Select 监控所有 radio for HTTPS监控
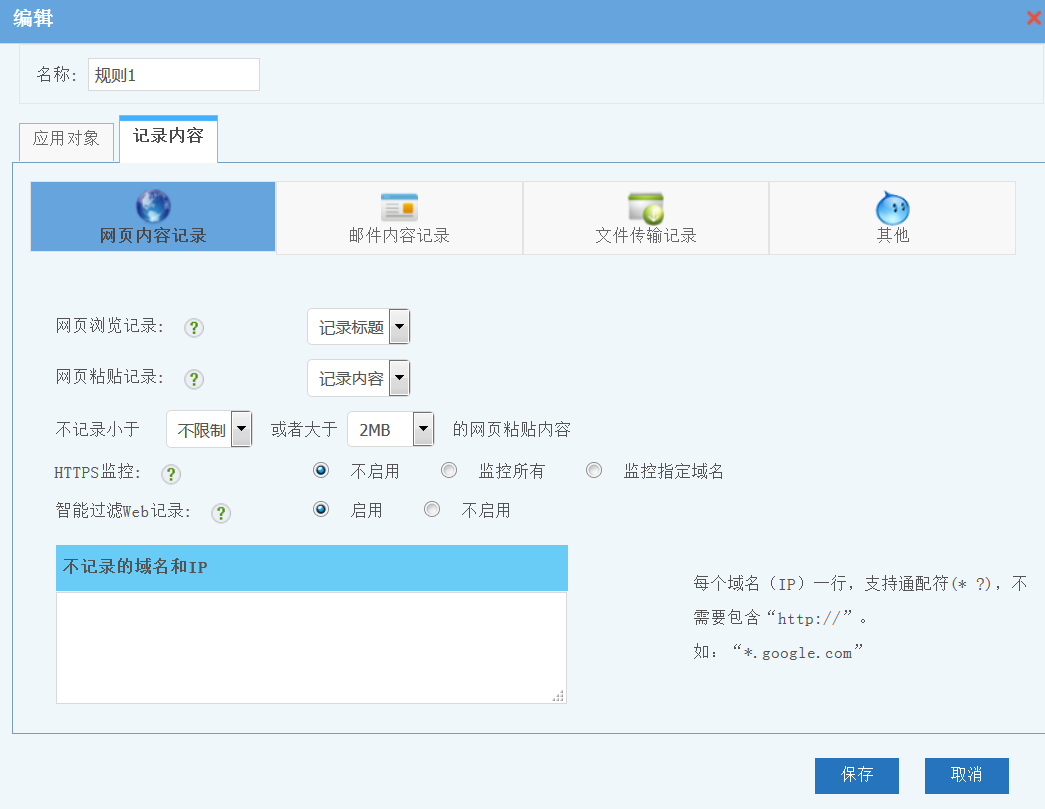The height and width of the screenshot is (809, 1045). tap(449, 470)
